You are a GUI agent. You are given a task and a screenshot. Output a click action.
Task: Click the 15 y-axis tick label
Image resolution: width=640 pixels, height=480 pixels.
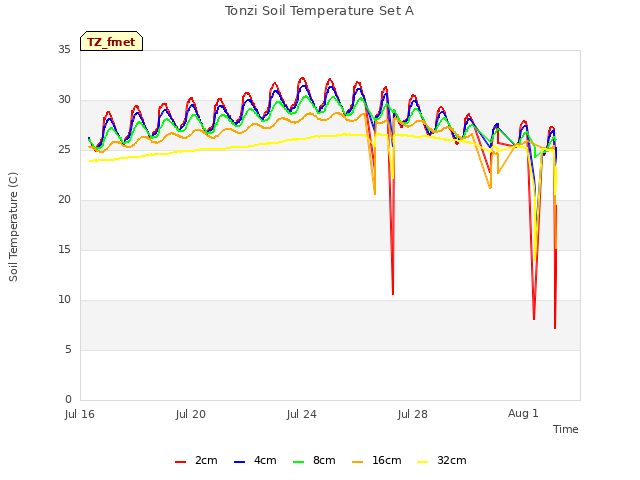click(x=64, y=249)
